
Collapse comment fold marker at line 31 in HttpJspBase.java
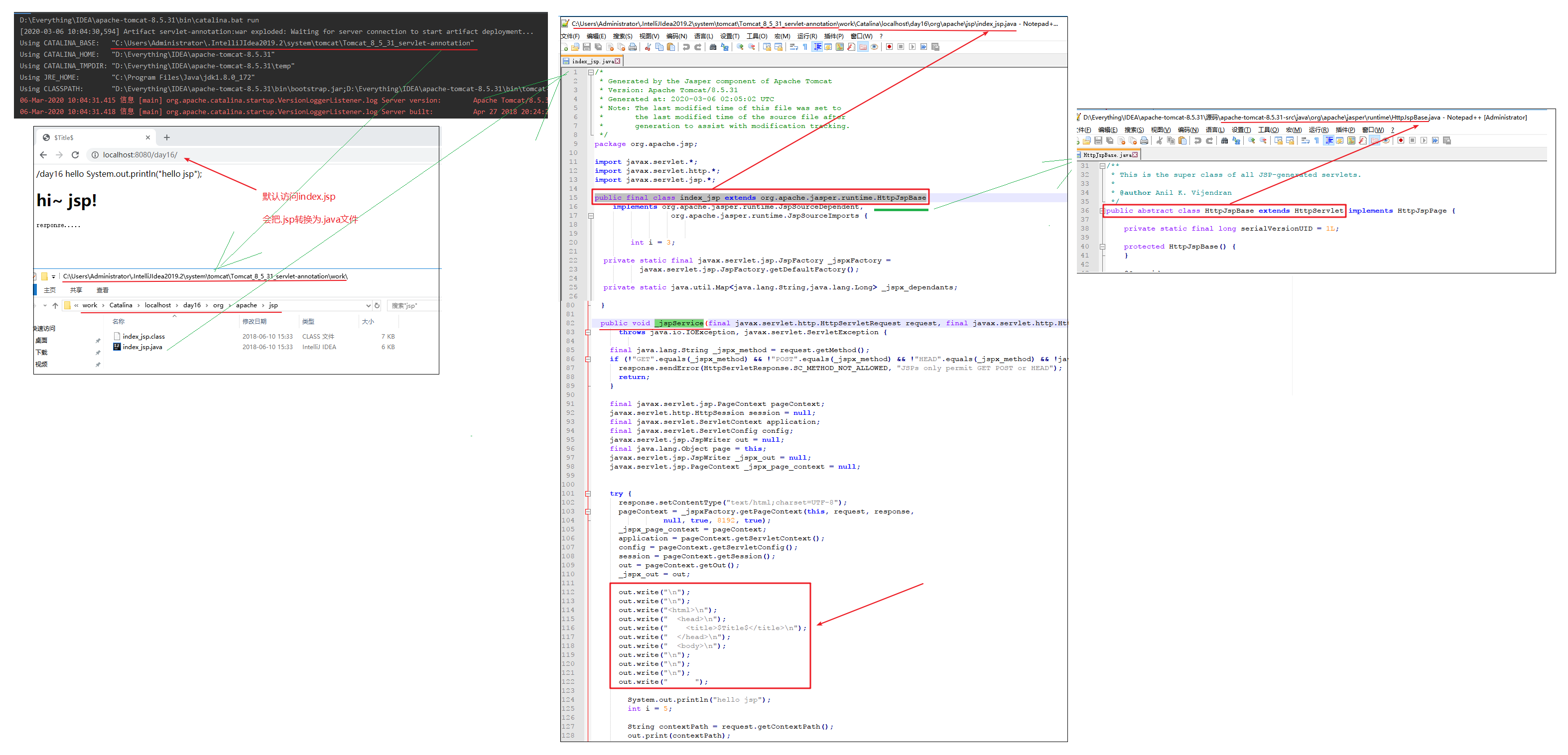[1102, 165]
